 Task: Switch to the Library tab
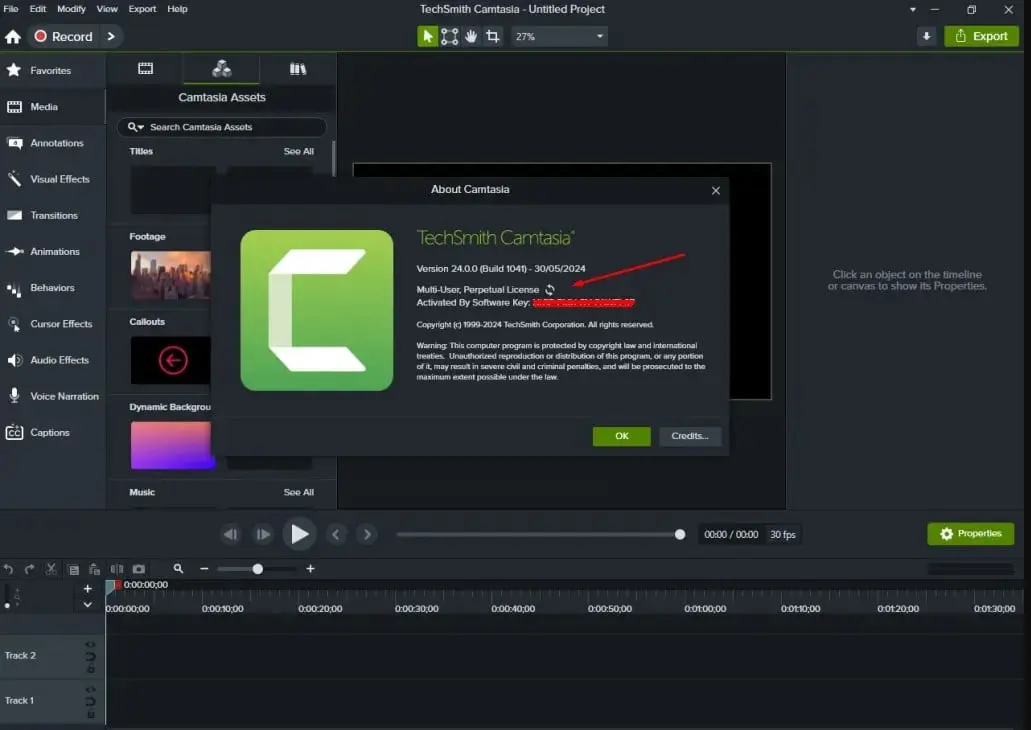(298, 68)
